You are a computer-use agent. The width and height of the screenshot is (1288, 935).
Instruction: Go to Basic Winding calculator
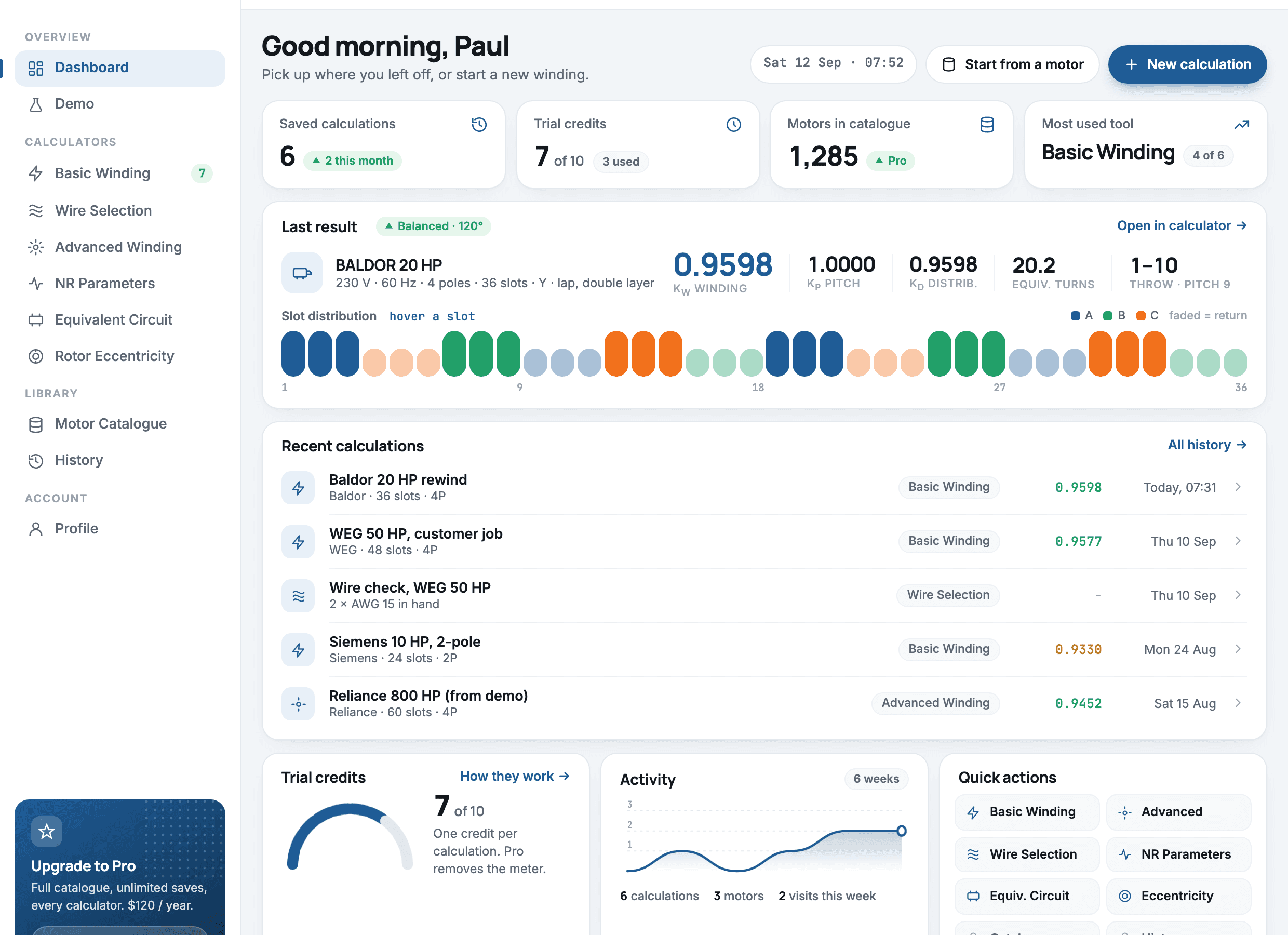(120, 173)
